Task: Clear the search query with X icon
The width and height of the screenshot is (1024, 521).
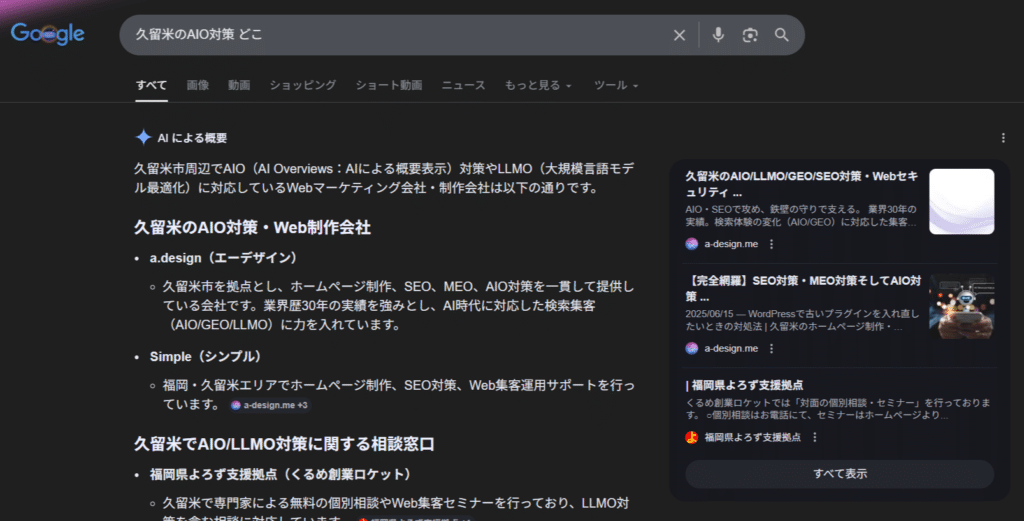Action: coord(679,35)
